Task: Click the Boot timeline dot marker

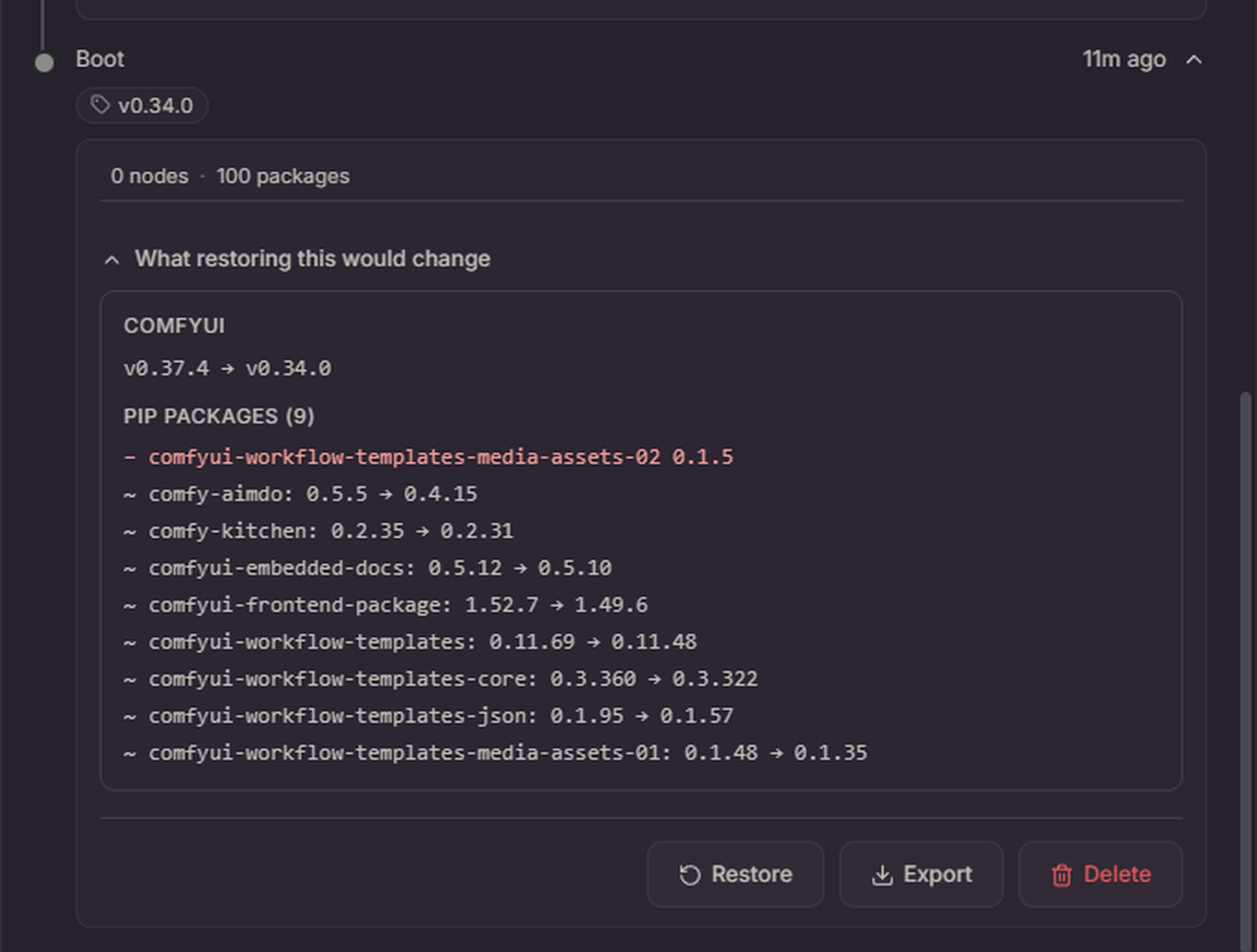Action: [44, 63]
